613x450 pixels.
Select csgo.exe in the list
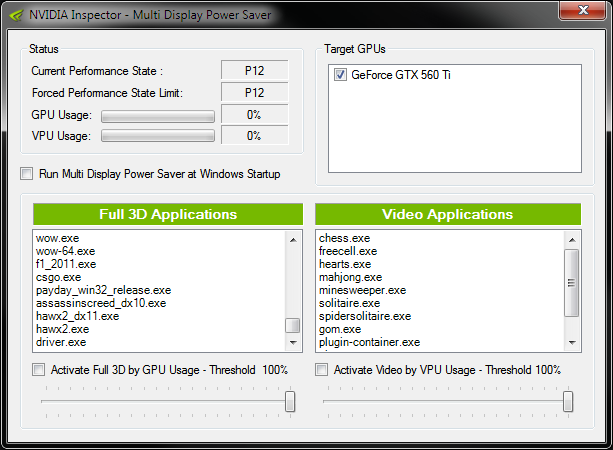pos(59,277)
